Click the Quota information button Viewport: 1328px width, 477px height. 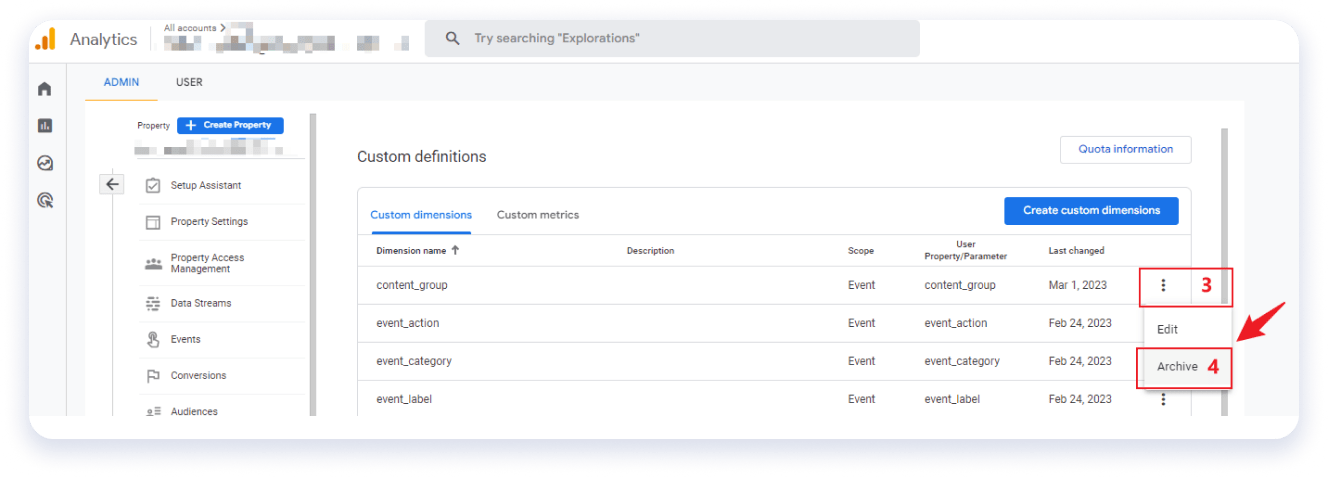[1125, 149]
